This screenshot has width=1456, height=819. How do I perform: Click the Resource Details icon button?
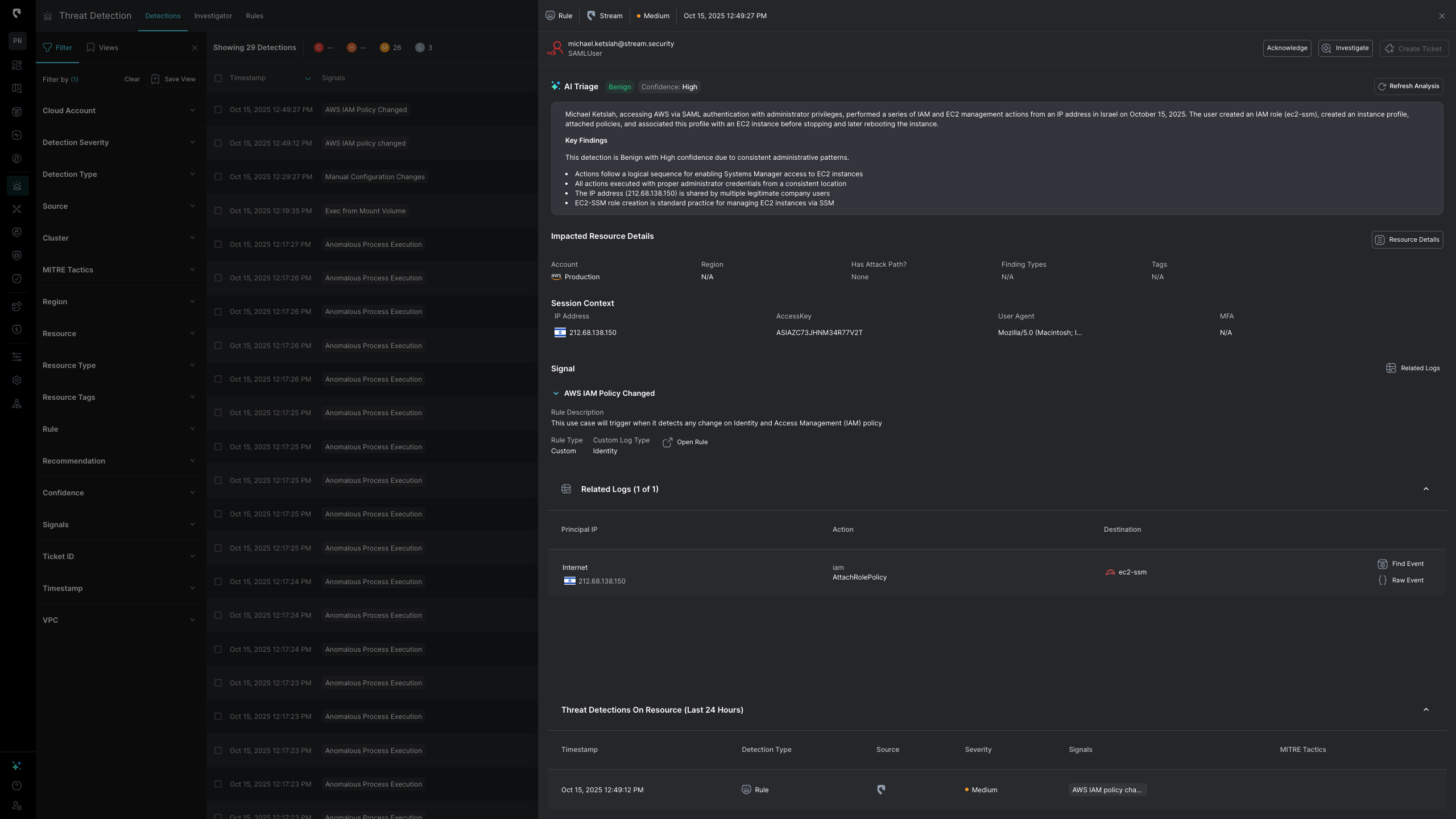point(1380,240)
